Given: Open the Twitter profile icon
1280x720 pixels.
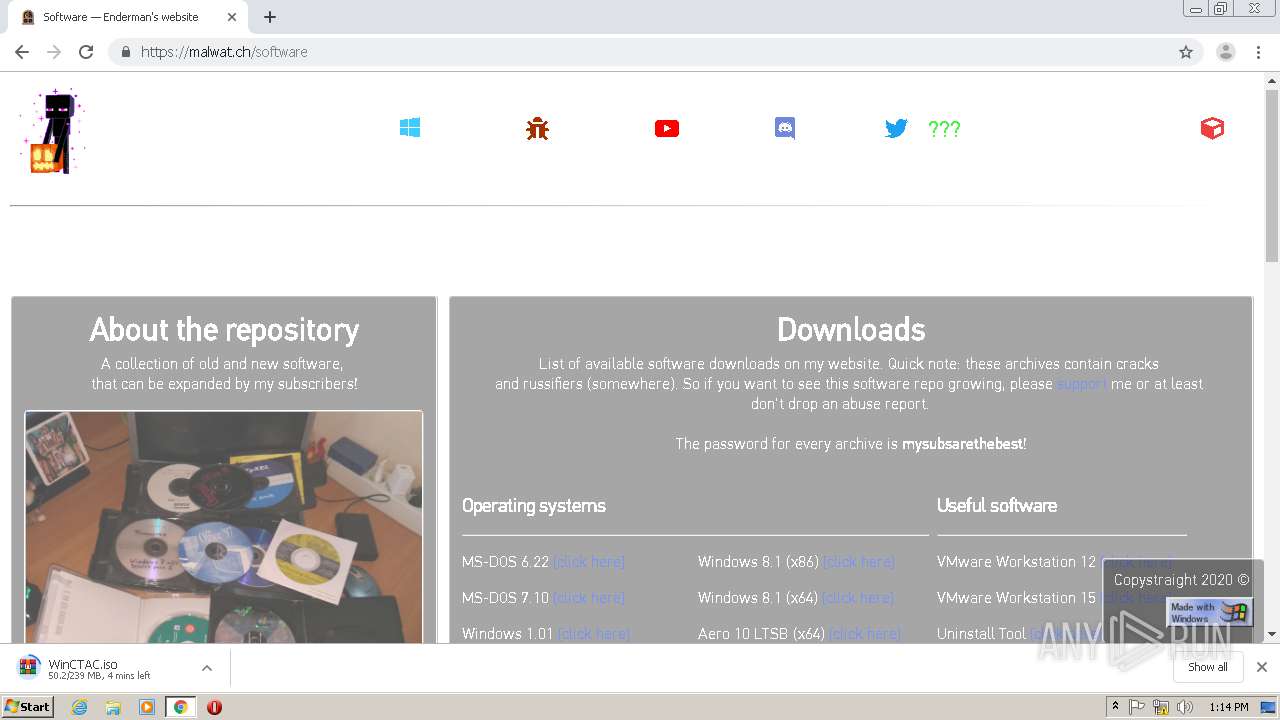Looking at the screenshot, I should [x=896, y=128].
